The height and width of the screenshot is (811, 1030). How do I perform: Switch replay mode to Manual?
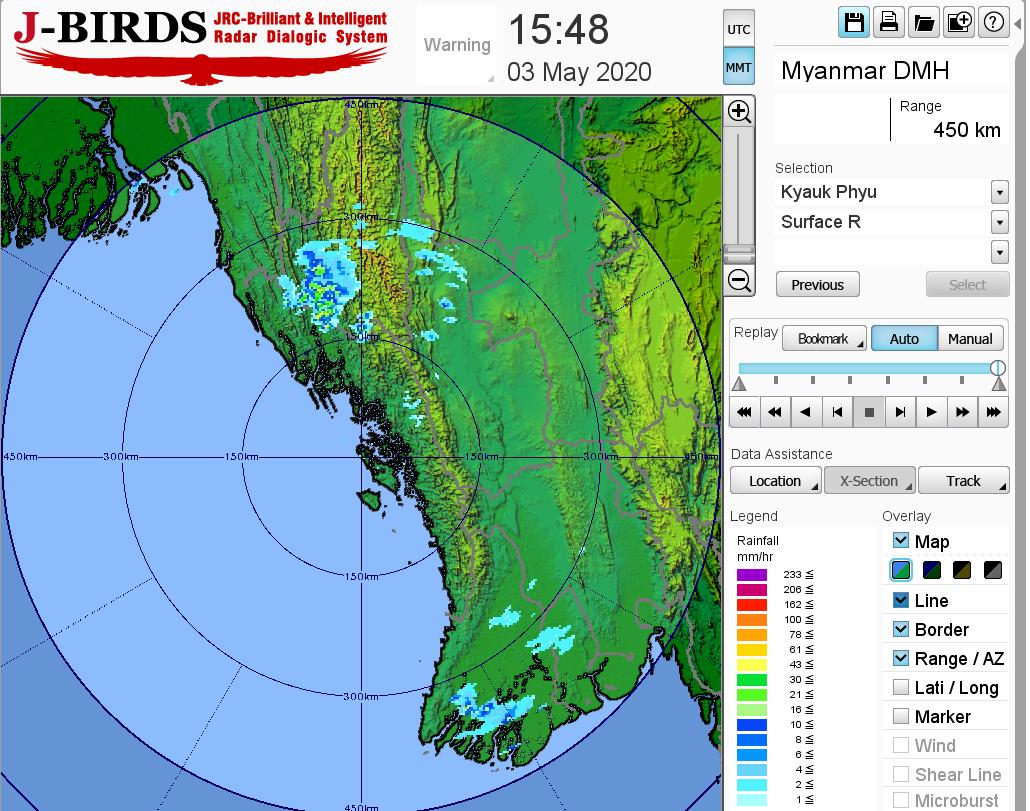[969, 339]
